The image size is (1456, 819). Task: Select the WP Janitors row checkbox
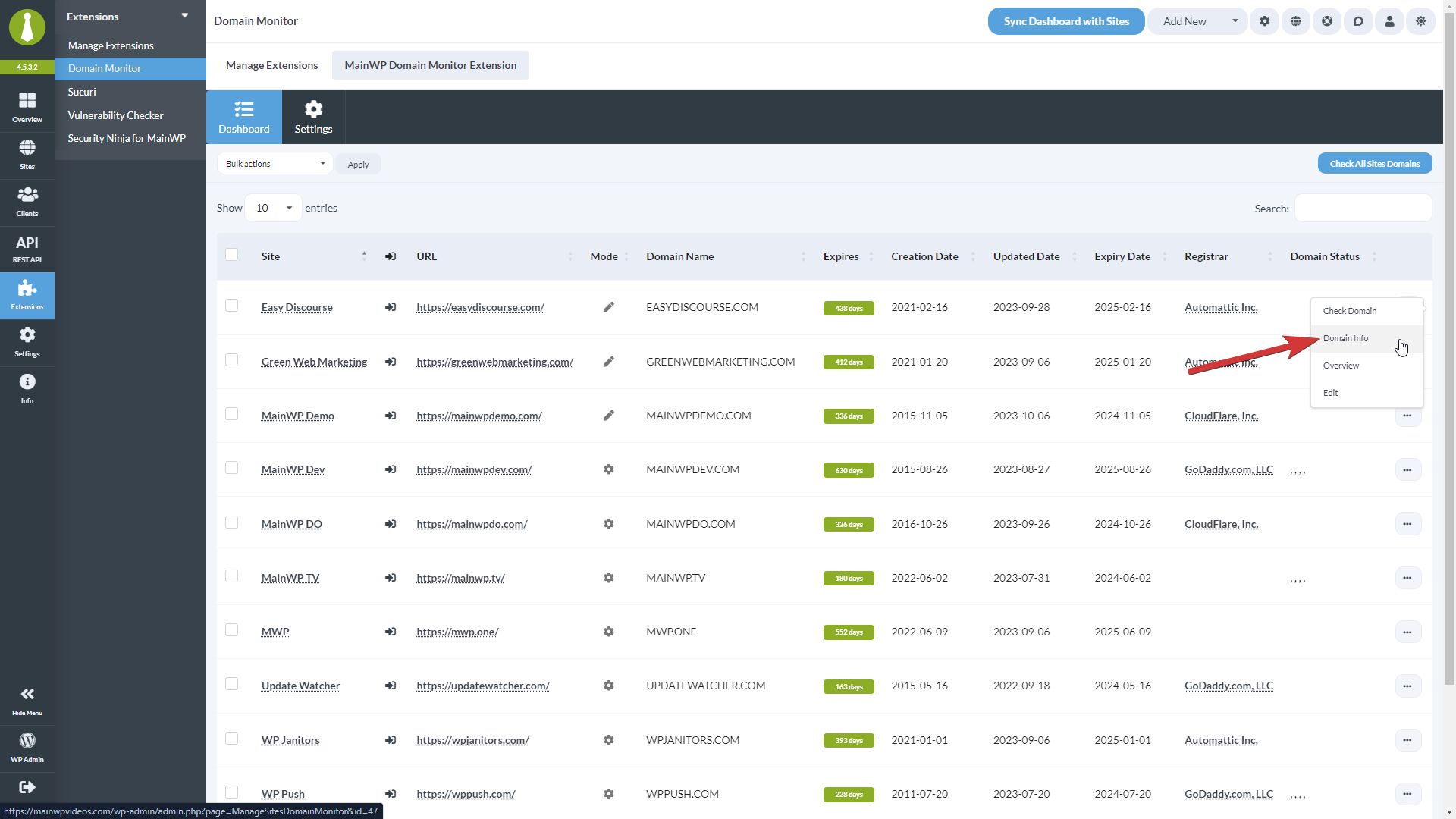232,738
